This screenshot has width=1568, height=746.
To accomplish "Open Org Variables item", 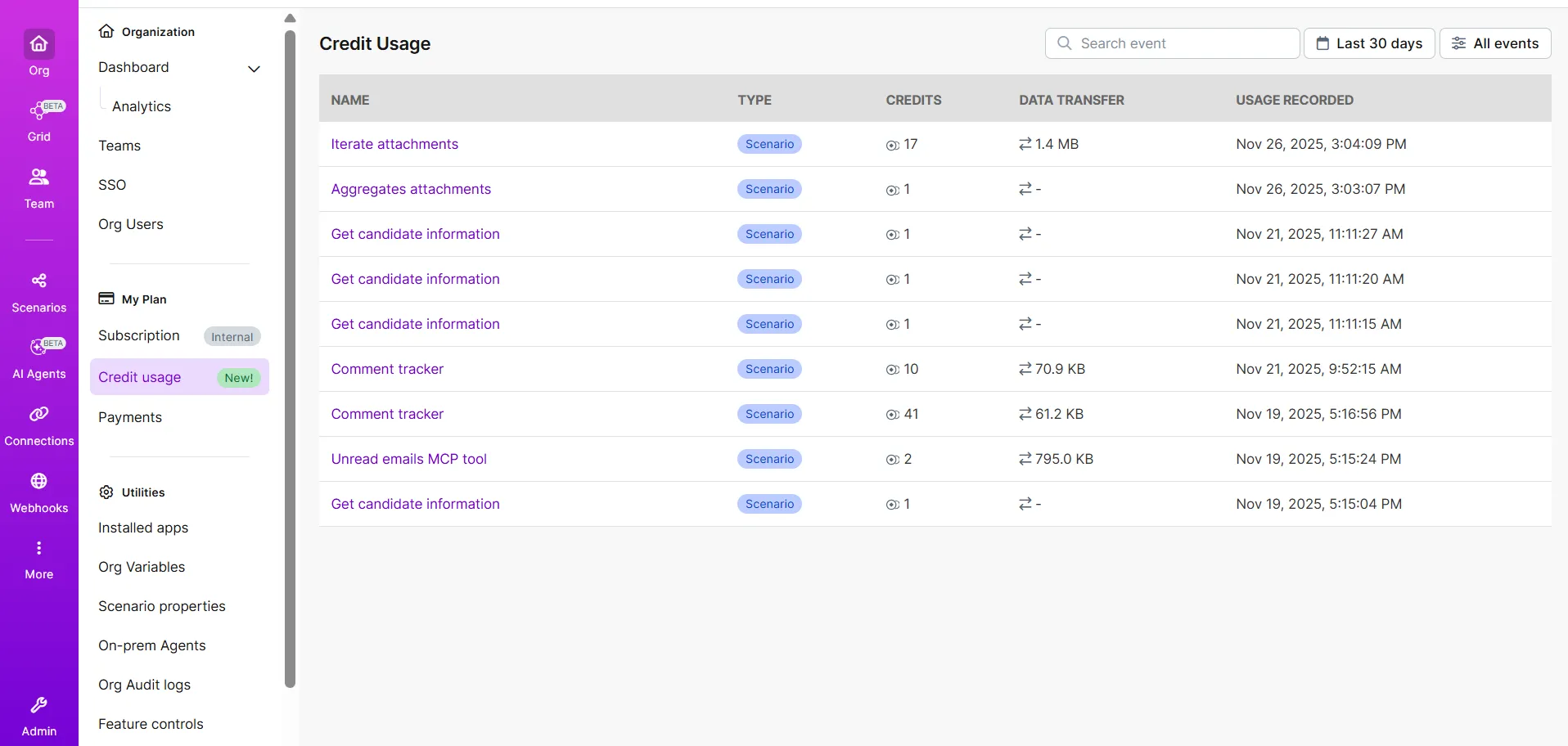I will click(x=142, y=567).
